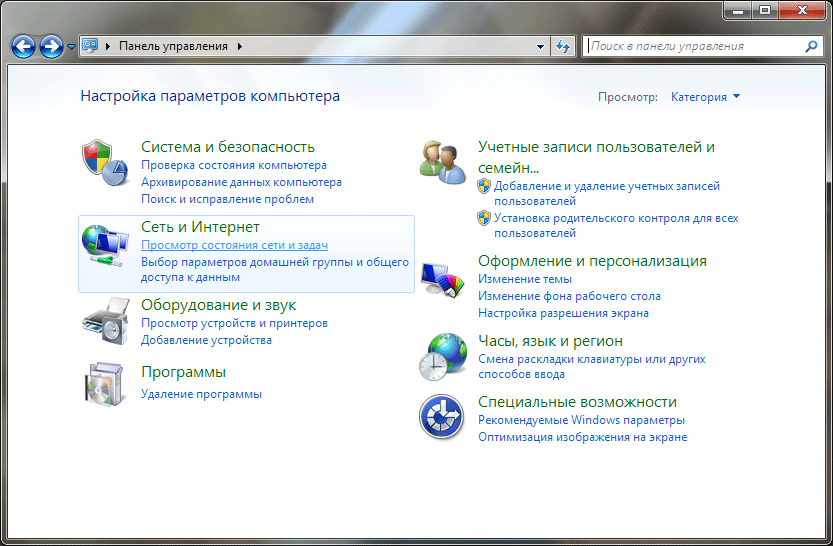Open Просмотр устройств и принтеров

[234, 323]
